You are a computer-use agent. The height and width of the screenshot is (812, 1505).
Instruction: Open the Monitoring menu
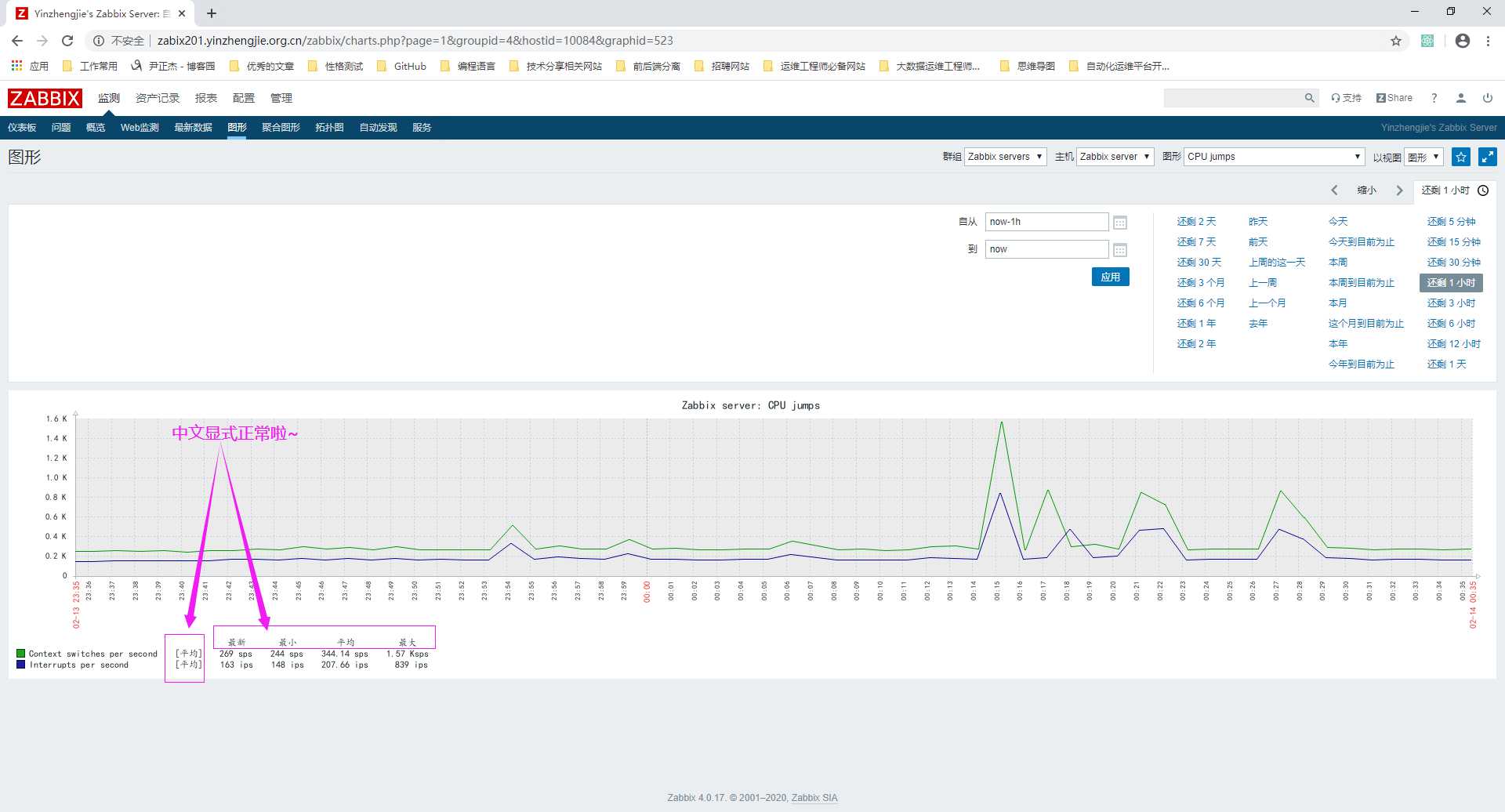click(109, 98)
